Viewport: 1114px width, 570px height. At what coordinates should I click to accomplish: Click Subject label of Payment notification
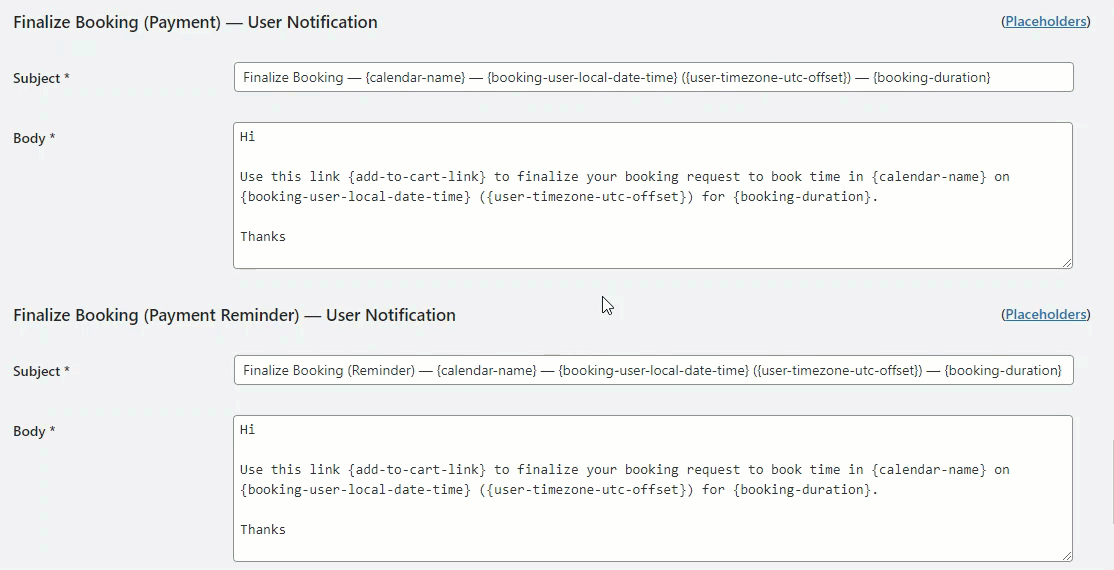click(x=41, y=78)
